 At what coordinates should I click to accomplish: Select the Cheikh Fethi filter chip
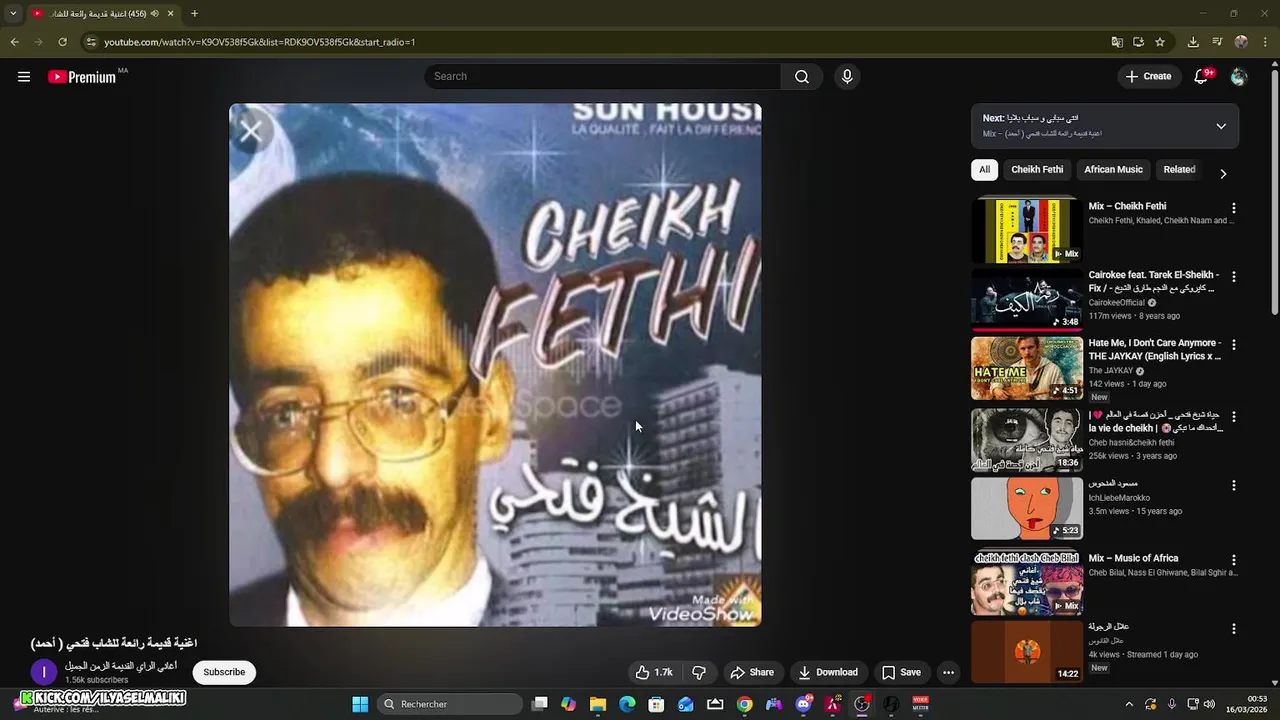[1037, 170]
